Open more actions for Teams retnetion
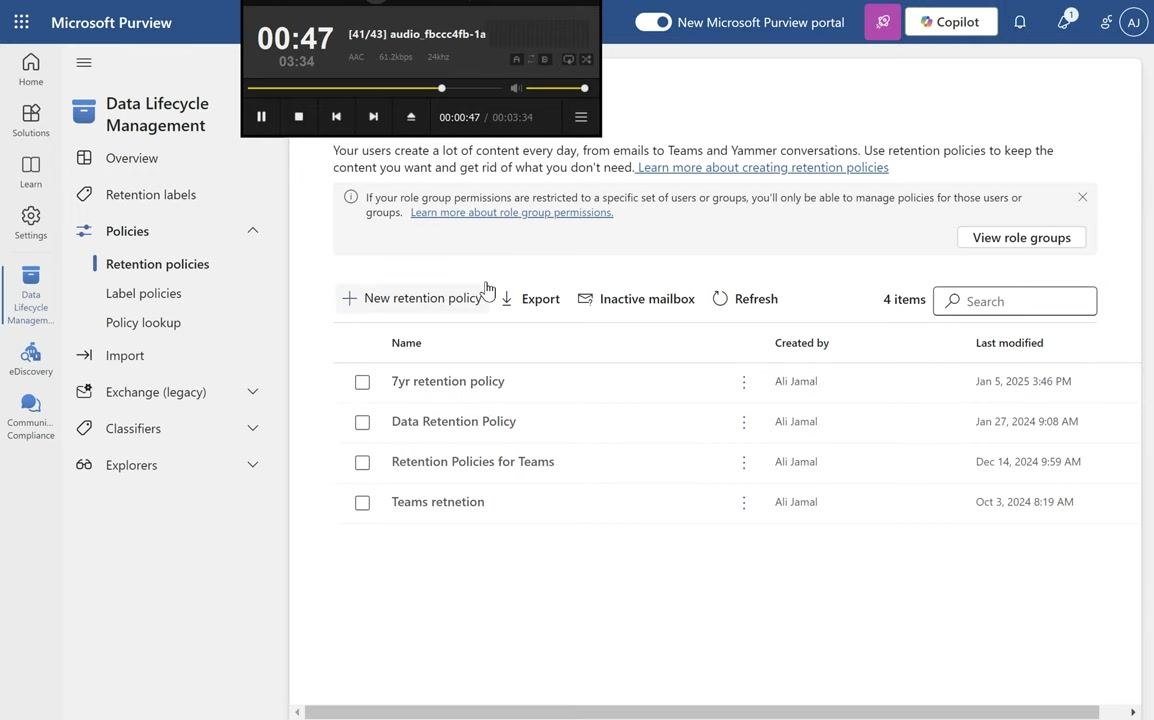1154x720 pixels. [744, 503]
